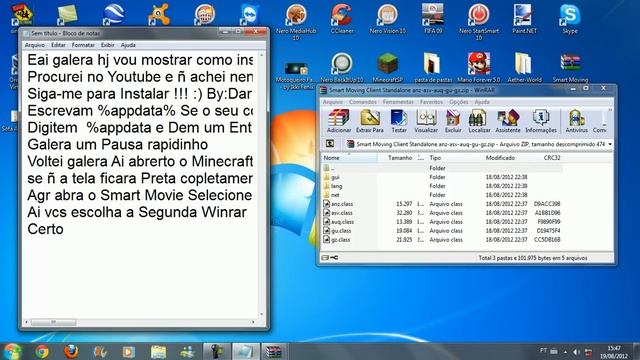640x360 pixels.
Task: Select anz.class file in WinRAR
Action: point(342,204)
